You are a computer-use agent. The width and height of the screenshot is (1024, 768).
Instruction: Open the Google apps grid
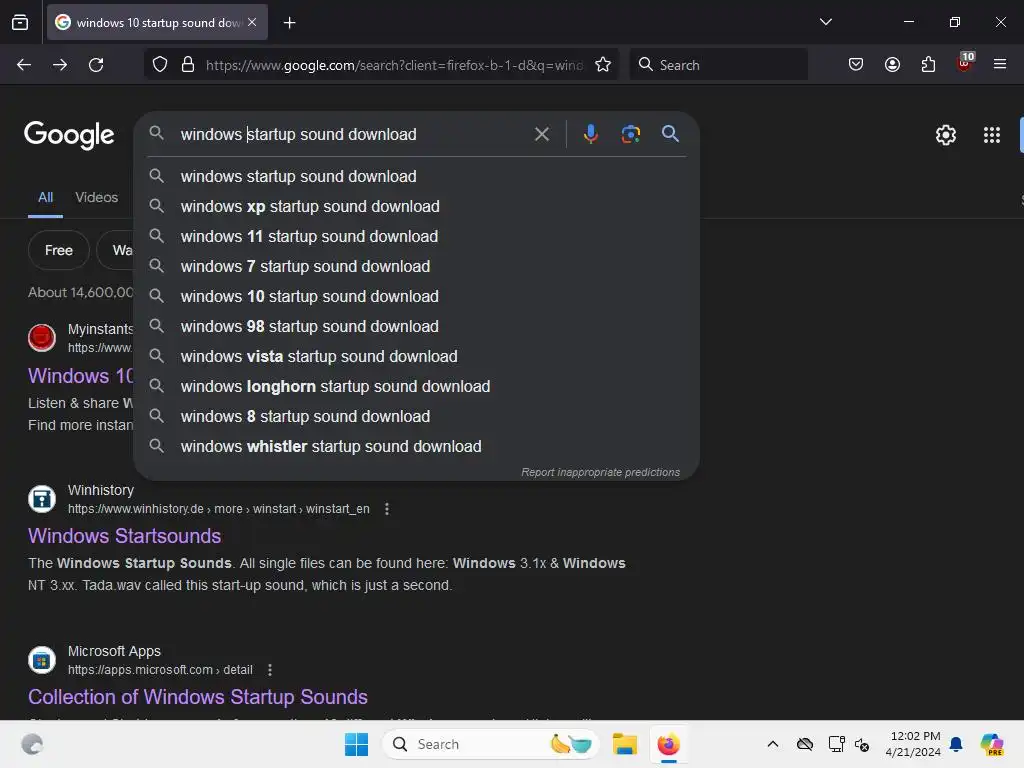pos(991,135)
